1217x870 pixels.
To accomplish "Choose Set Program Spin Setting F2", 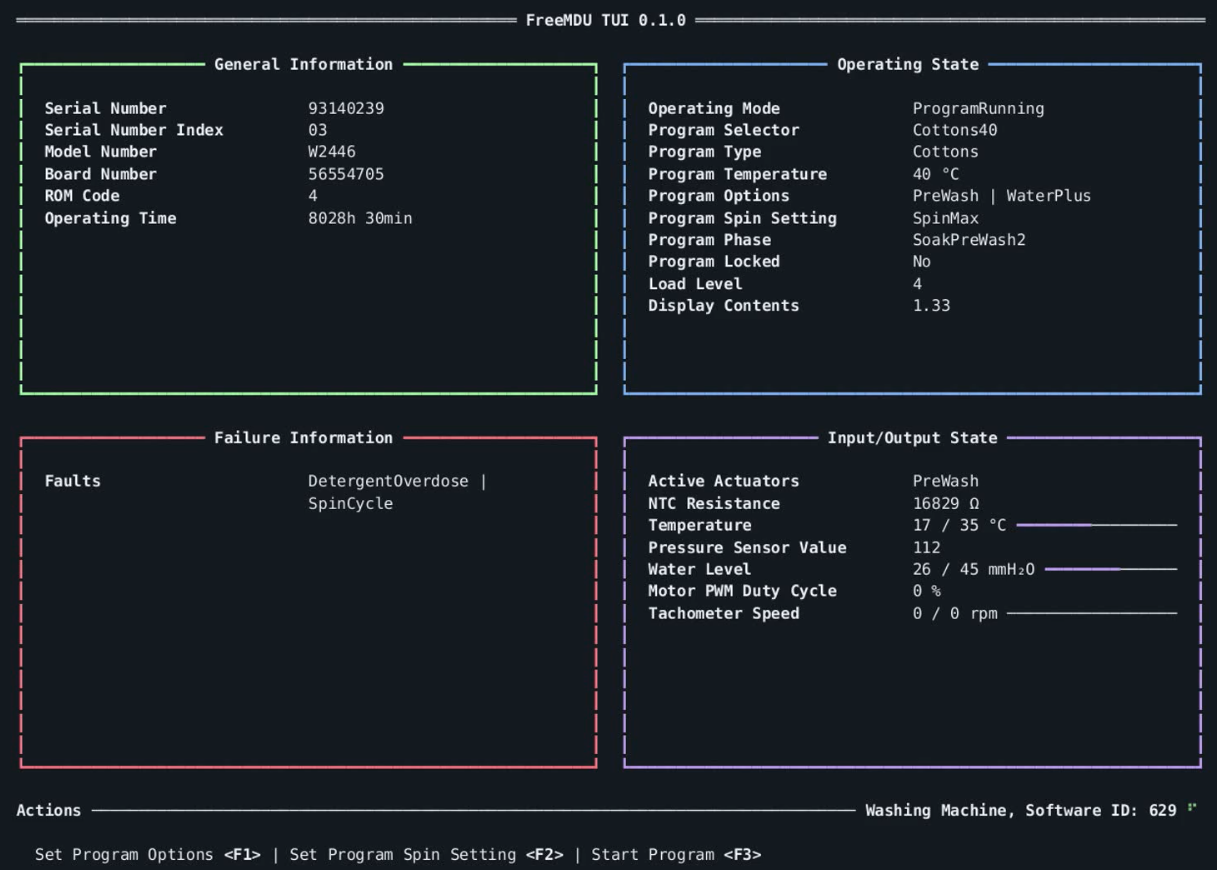I will point(426,855).
